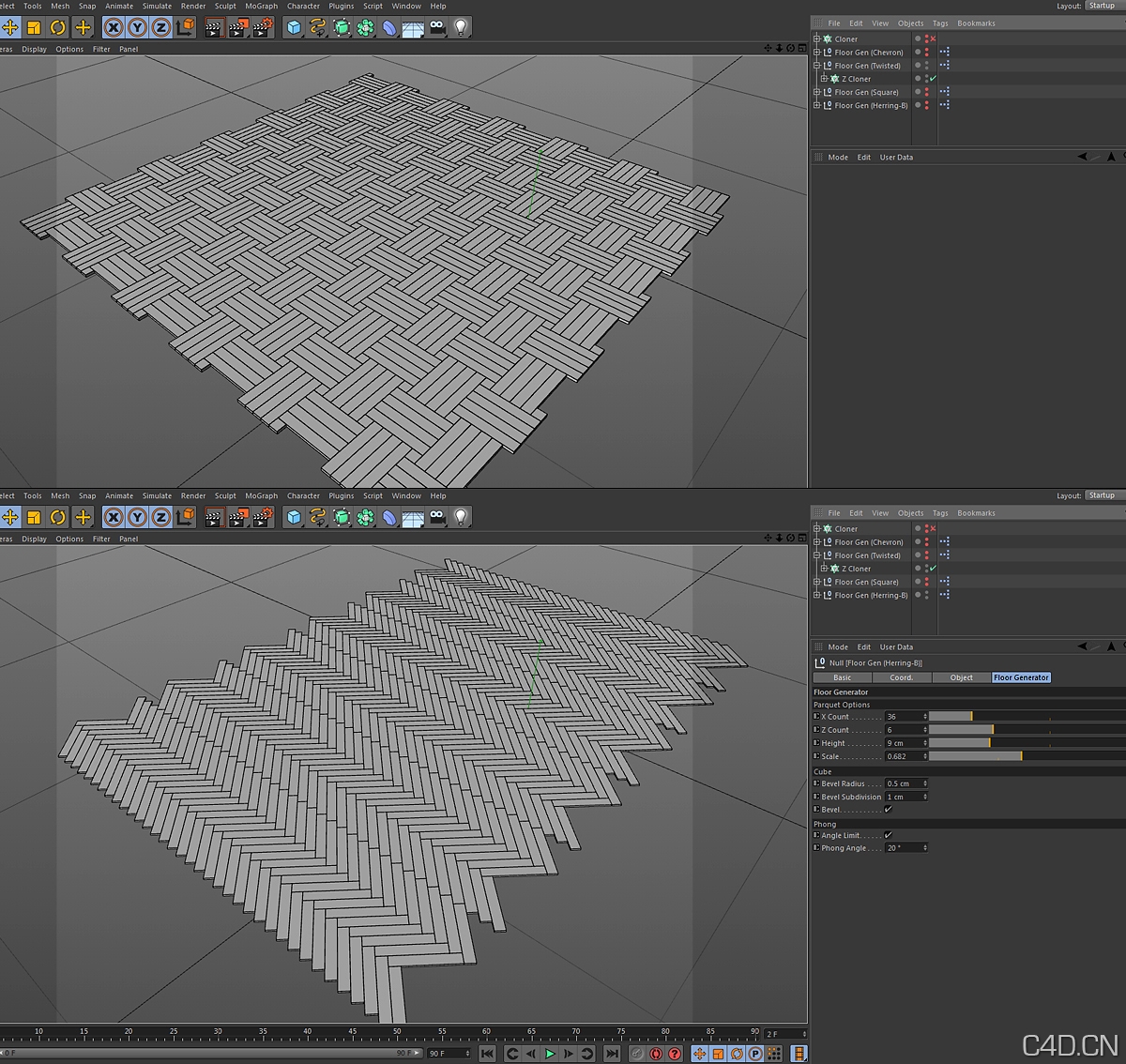This screenshot has height=1064, width=1126.
Task: Click the Cloner object icon in the Object Manager
Action: tap(829, 39)
